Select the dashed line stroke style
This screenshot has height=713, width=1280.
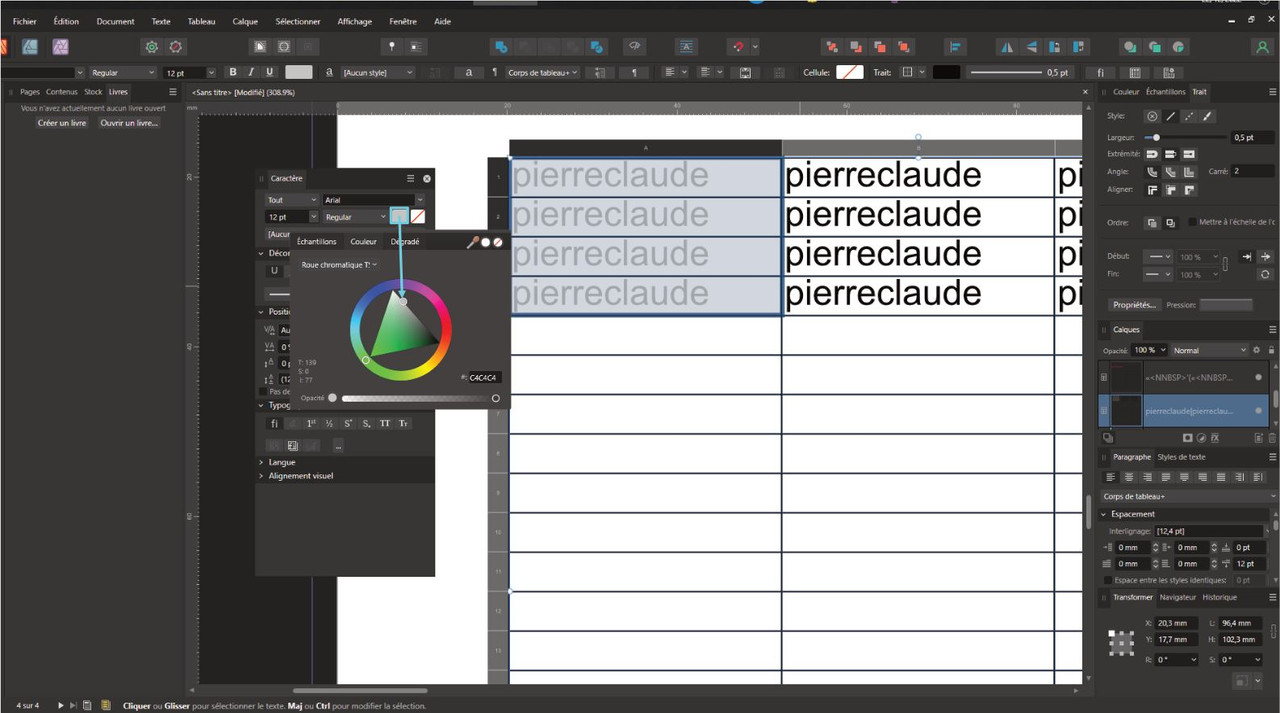(x=1188, y=116)
